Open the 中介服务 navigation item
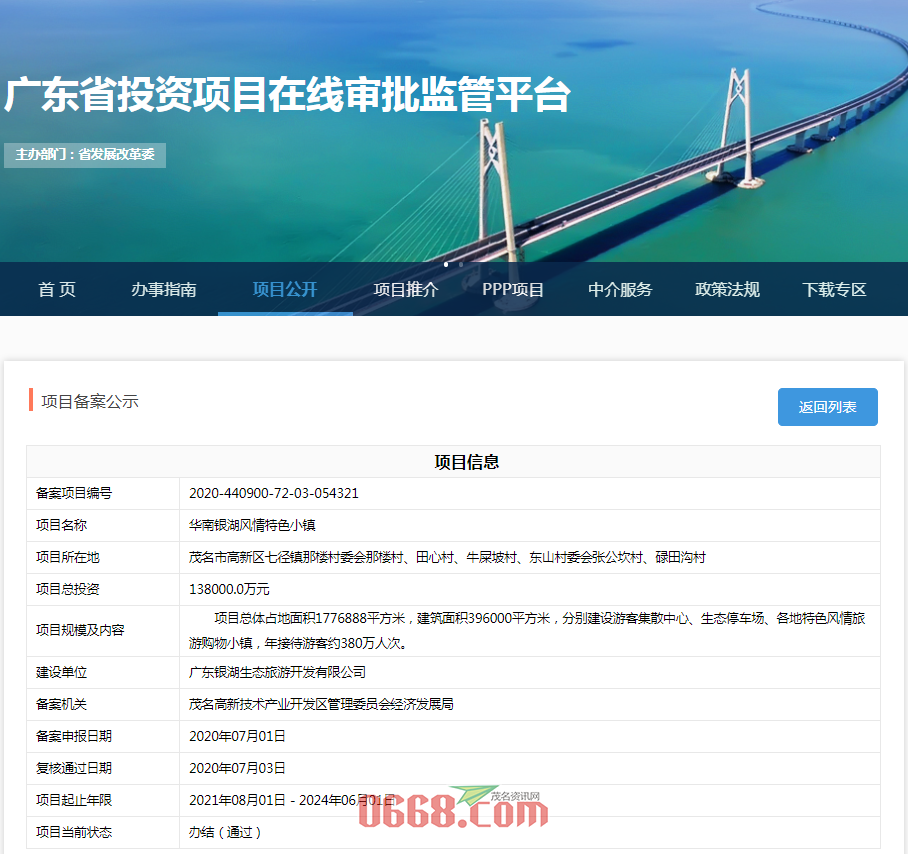 tap(620, 290)
